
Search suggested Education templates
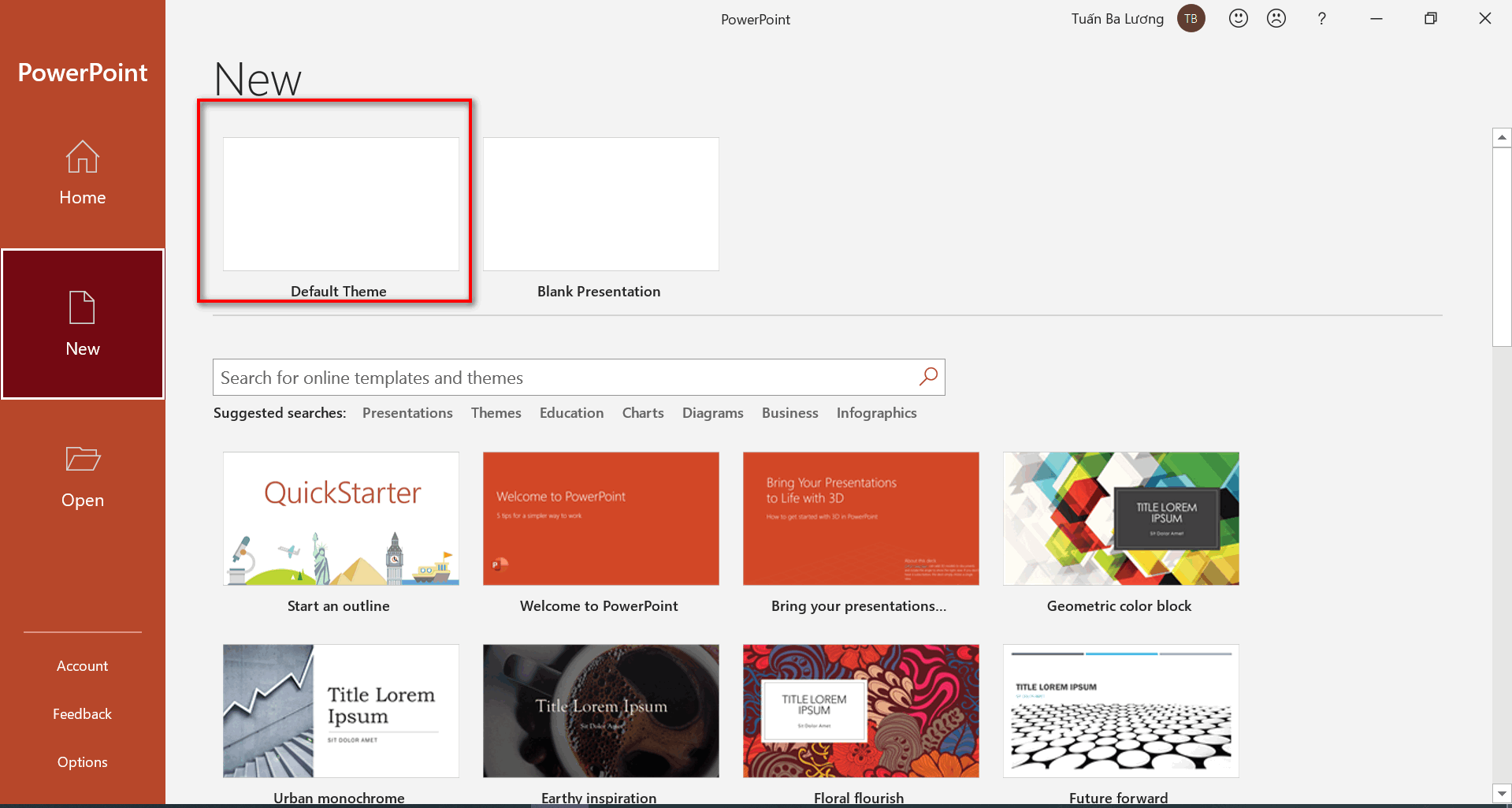pos(571,413)
